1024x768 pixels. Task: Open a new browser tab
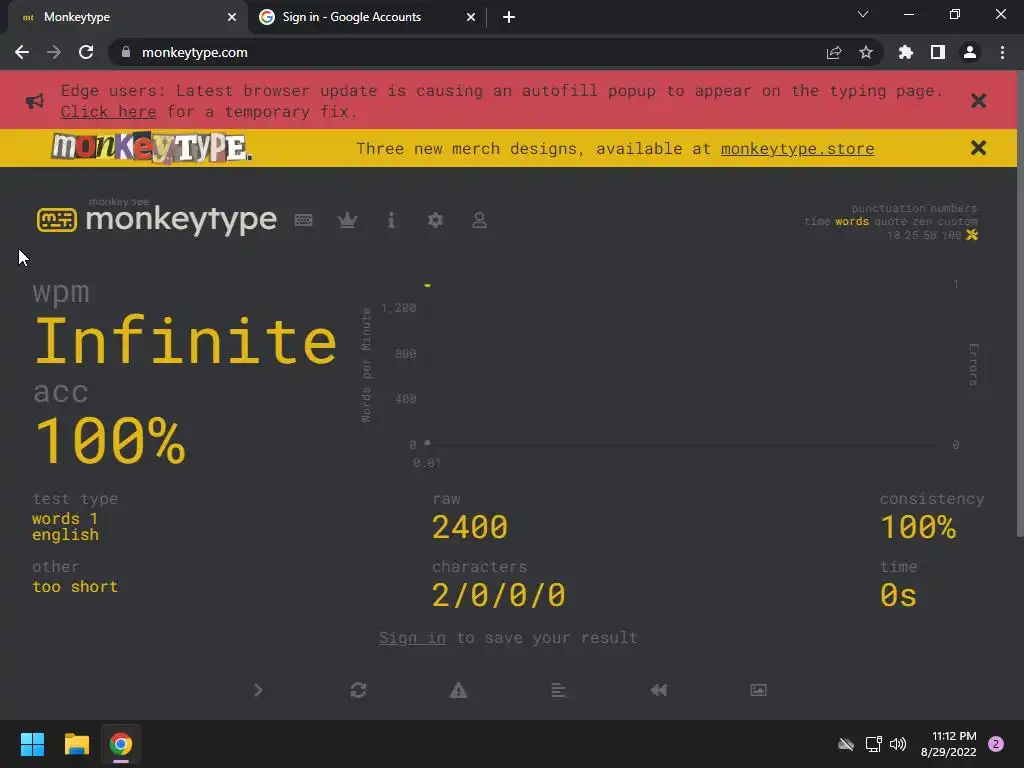(509, 17)
